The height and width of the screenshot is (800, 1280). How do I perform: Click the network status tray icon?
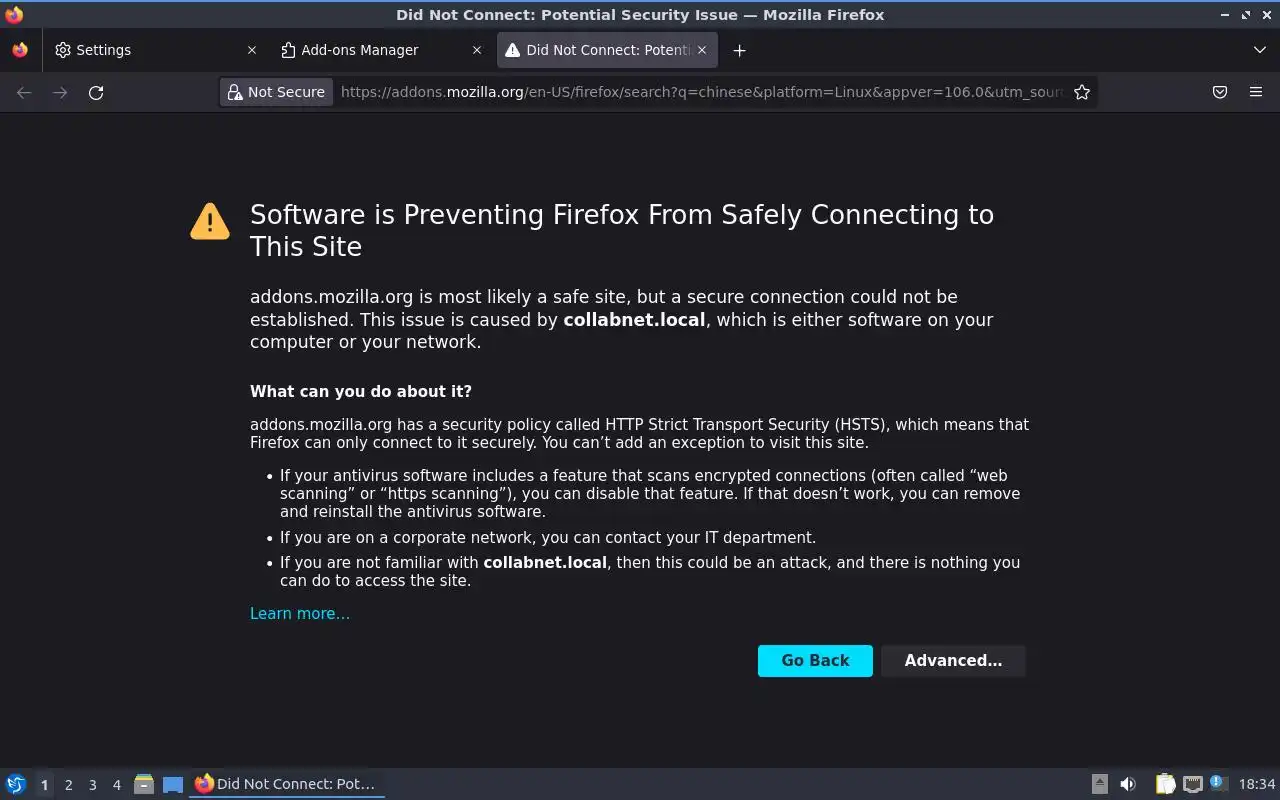click(x=1192, y=784)
